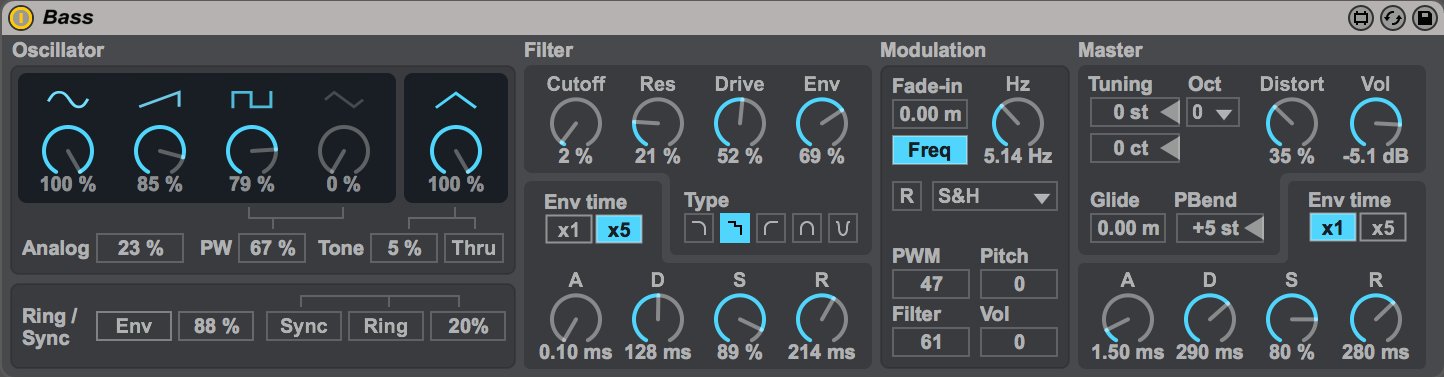1444x377 pixels.
Task: Set filter Env time to x1
Action: tap(568, 229)
